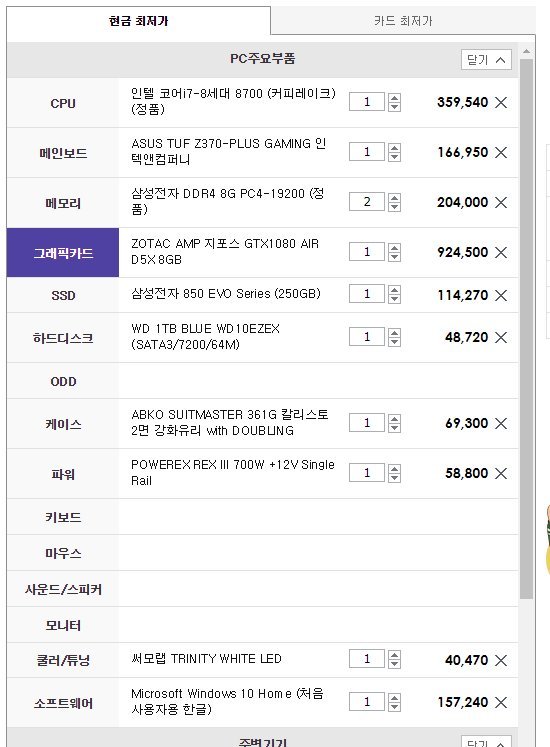Open the empty 모니터 category
The image size is (550, 747).
[x=63, y=625]
